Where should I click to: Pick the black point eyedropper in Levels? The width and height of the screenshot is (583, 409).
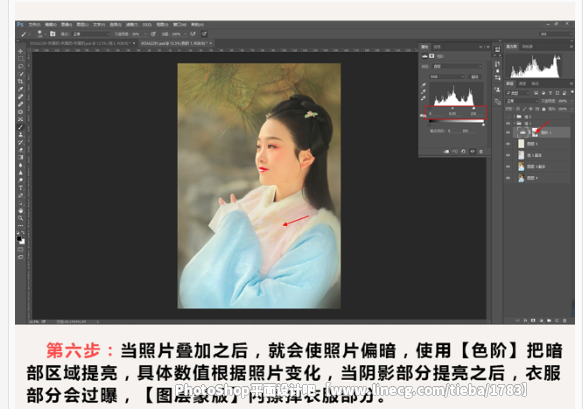coord(423,85)
